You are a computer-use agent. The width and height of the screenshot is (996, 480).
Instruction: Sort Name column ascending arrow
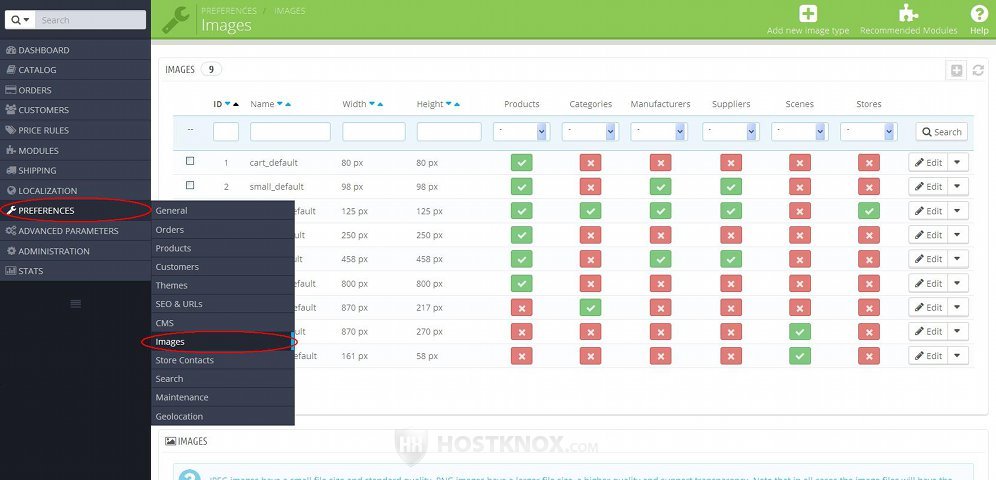tap(288, 104)
